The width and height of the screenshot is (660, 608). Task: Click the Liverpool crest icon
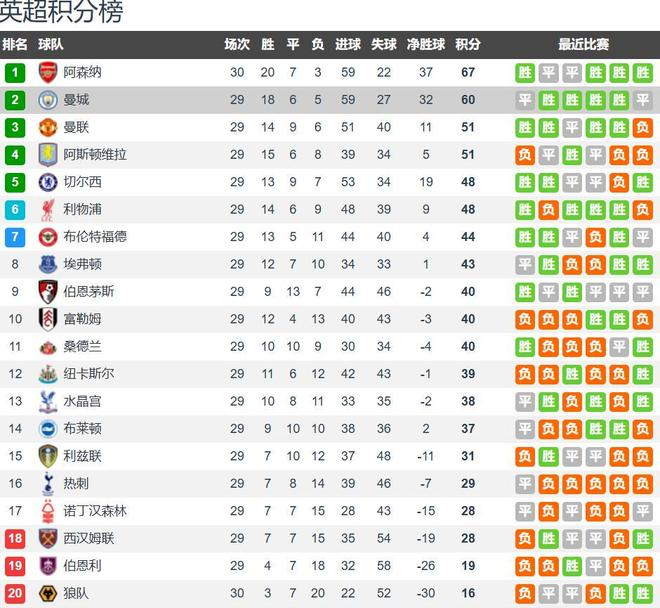[x=47, y=209]
